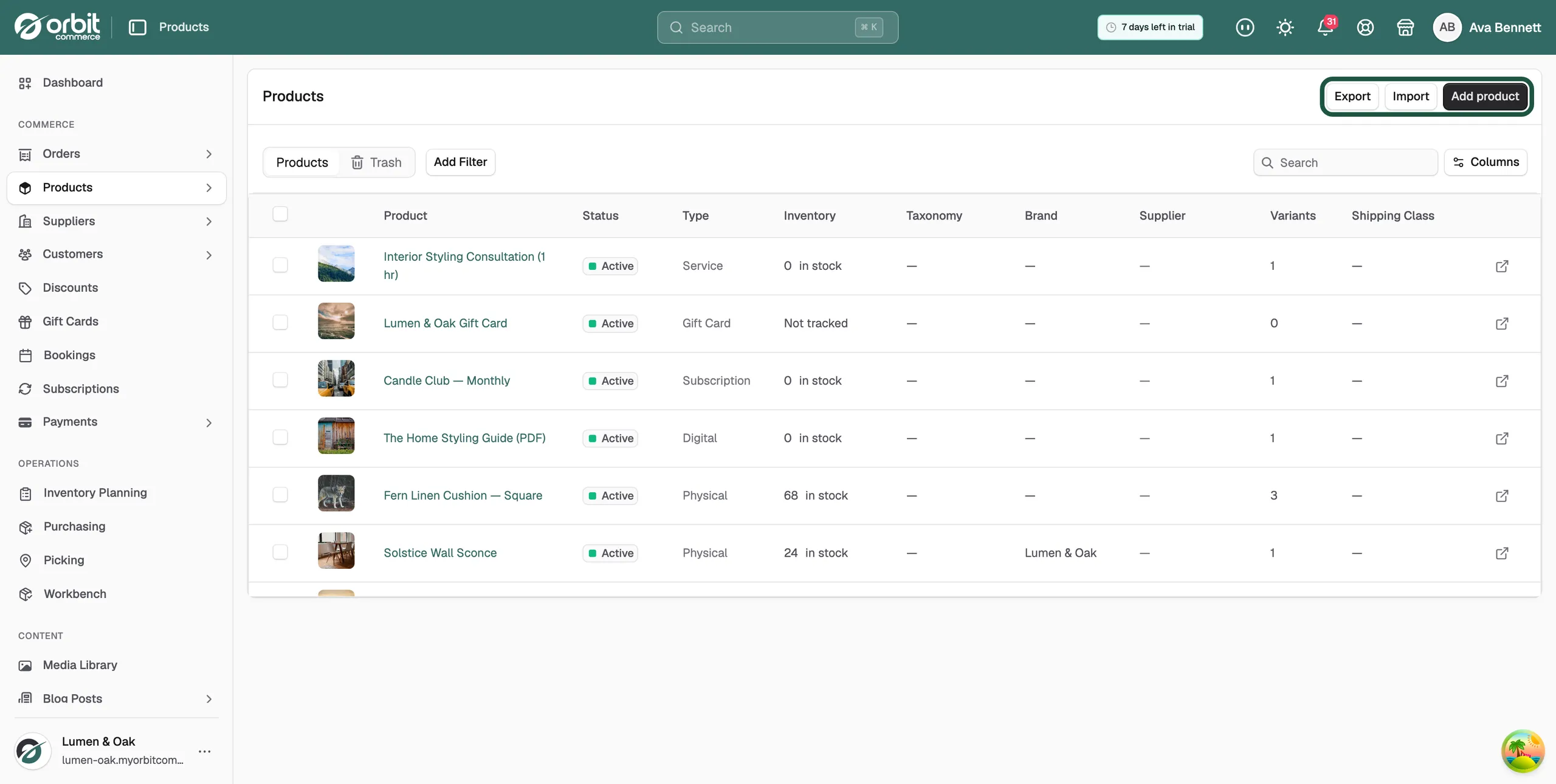Screen dimensions: 1556x784
Task: Switch to the Trash tab
Action: tap(376, 162)
